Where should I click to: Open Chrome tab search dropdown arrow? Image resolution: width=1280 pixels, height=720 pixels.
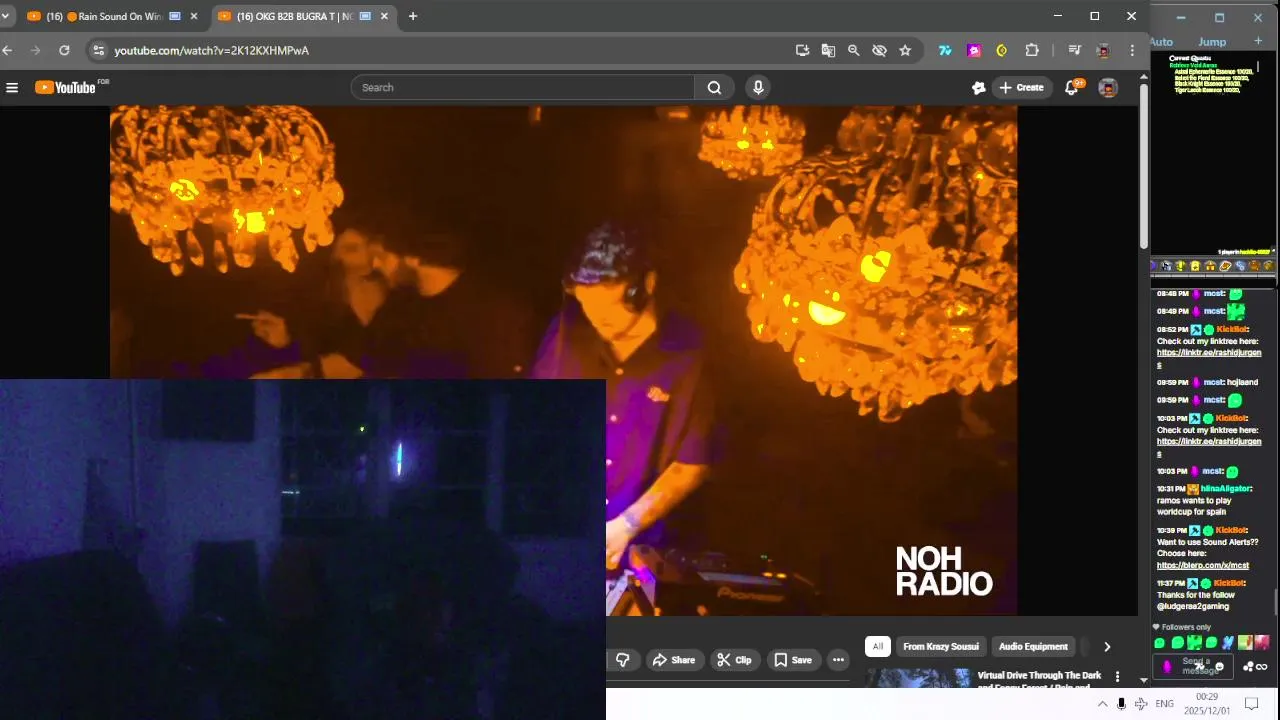coord(5,16)
